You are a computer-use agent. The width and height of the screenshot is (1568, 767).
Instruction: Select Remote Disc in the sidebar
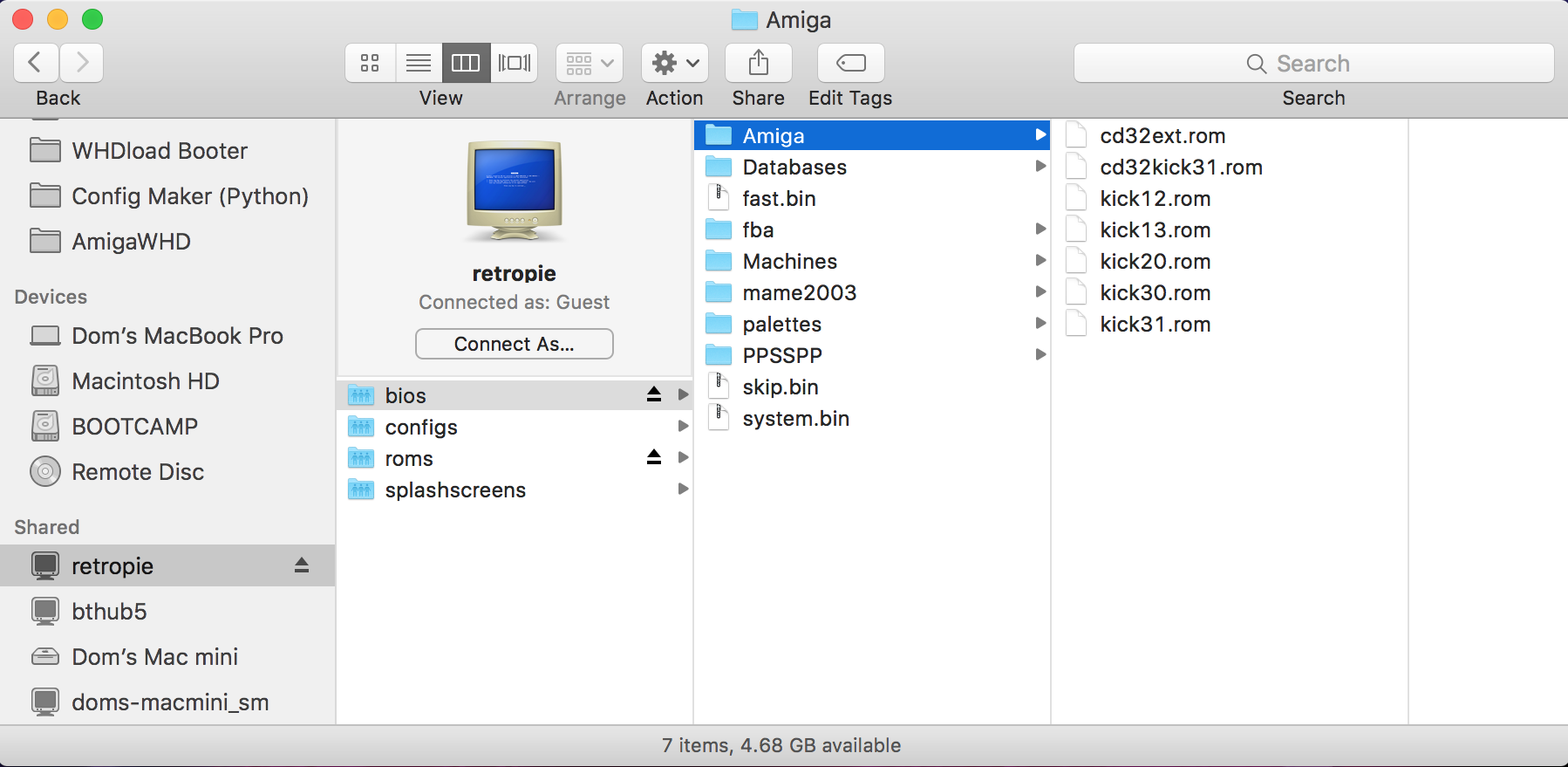point(167,472)
